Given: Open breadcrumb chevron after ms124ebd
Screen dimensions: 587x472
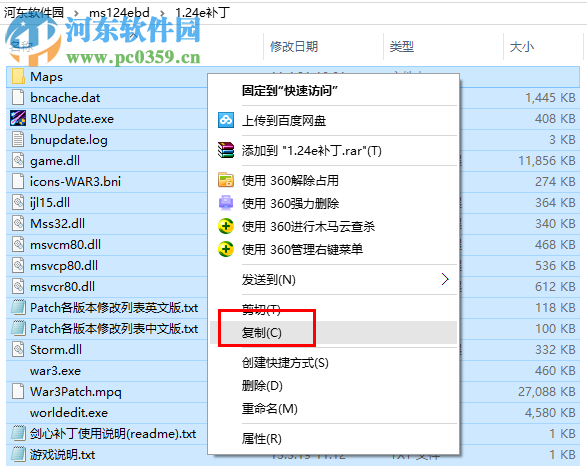Looking at the screenshot, I should pos(162,13).
